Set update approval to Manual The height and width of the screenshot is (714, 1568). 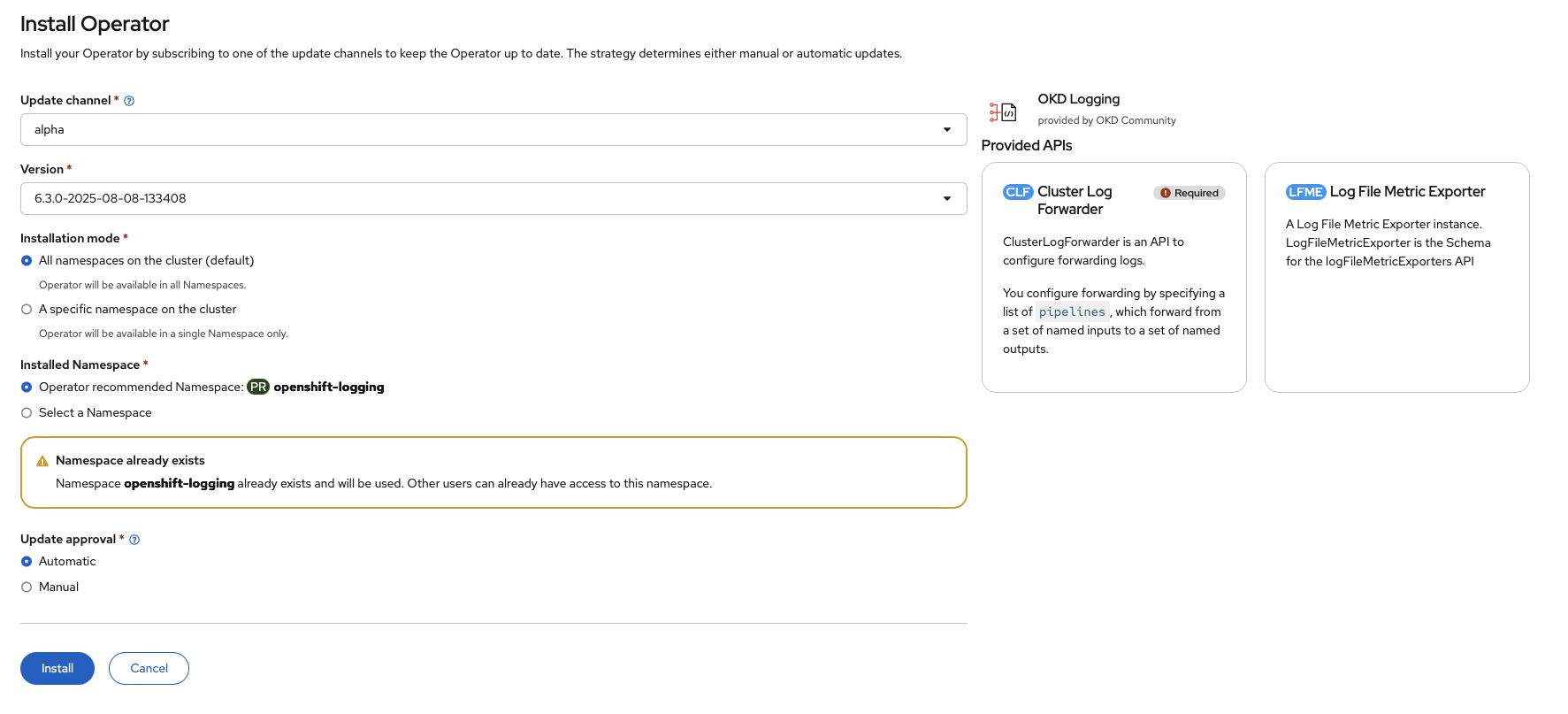pyautogui.click(x=27, y=587)
